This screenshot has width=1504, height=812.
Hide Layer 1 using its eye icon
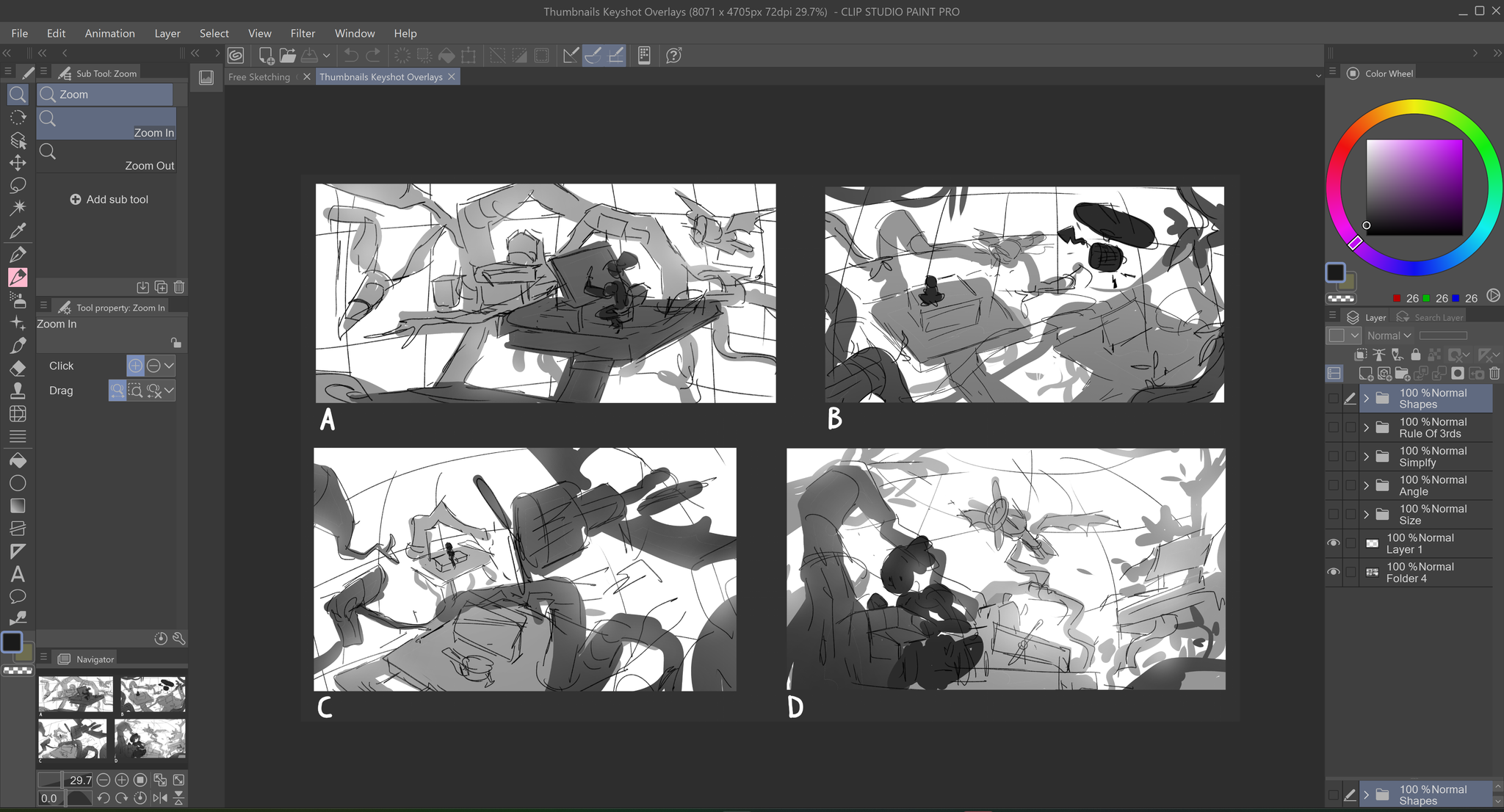(x=1334, y=543)
